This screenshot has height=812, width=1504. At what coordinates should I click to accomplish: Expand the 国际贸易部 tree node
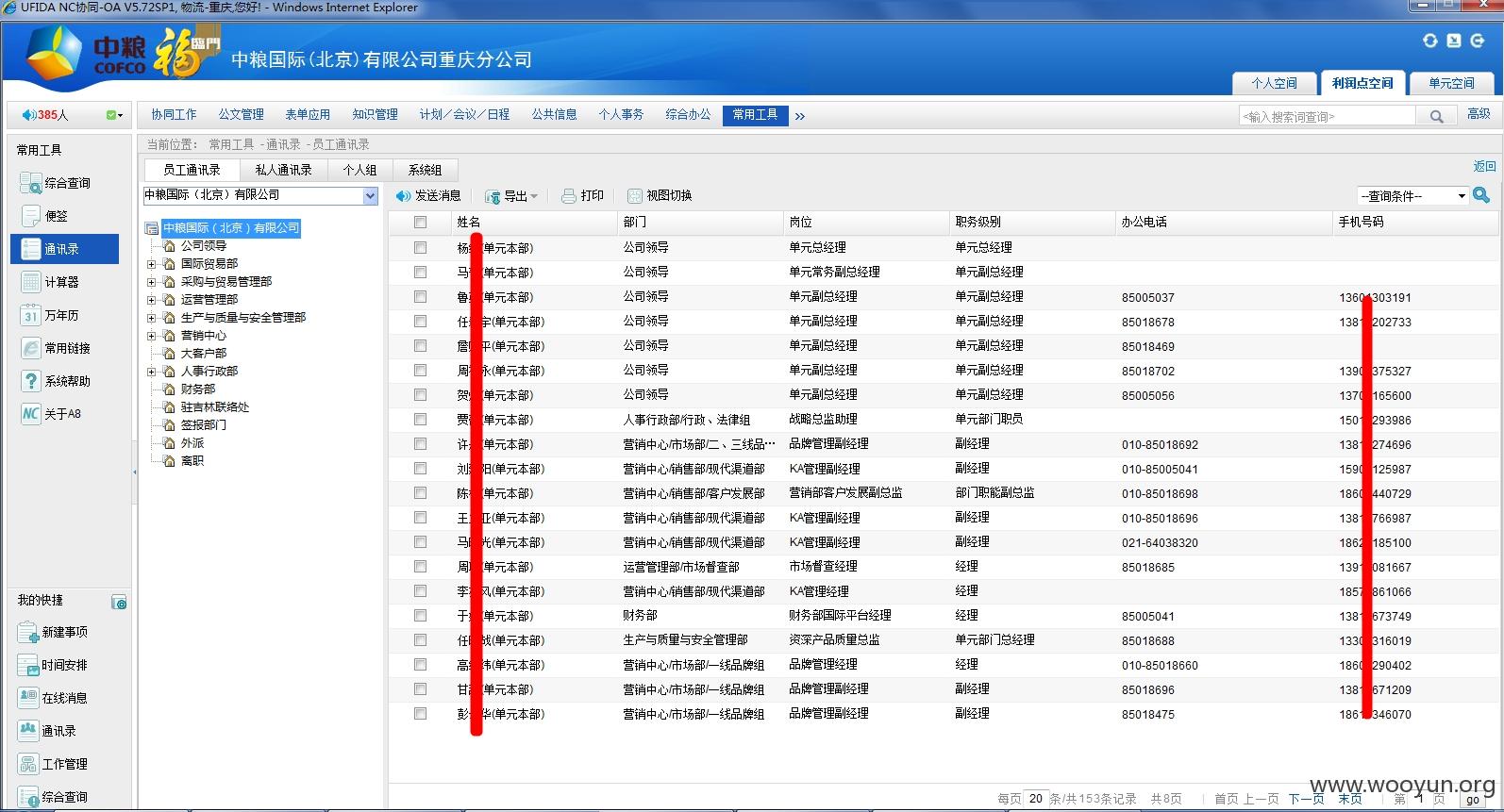(151, 264)
